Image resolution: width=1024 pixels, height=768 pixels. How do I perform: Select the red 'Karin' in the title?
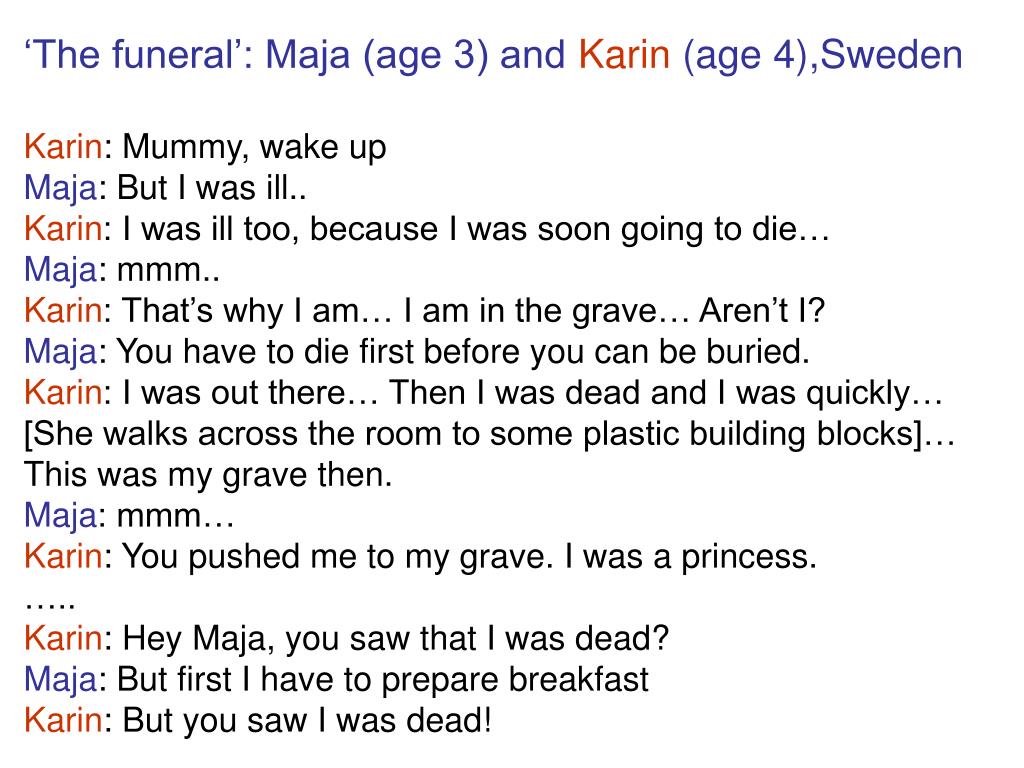(624, 54)
